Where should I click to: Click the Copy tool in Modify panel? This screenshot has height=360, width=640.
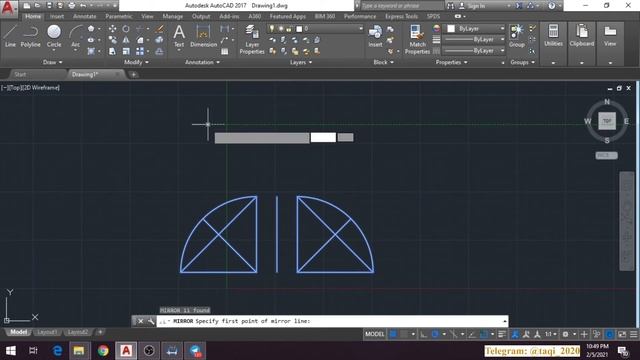click(x=112, y=40)
